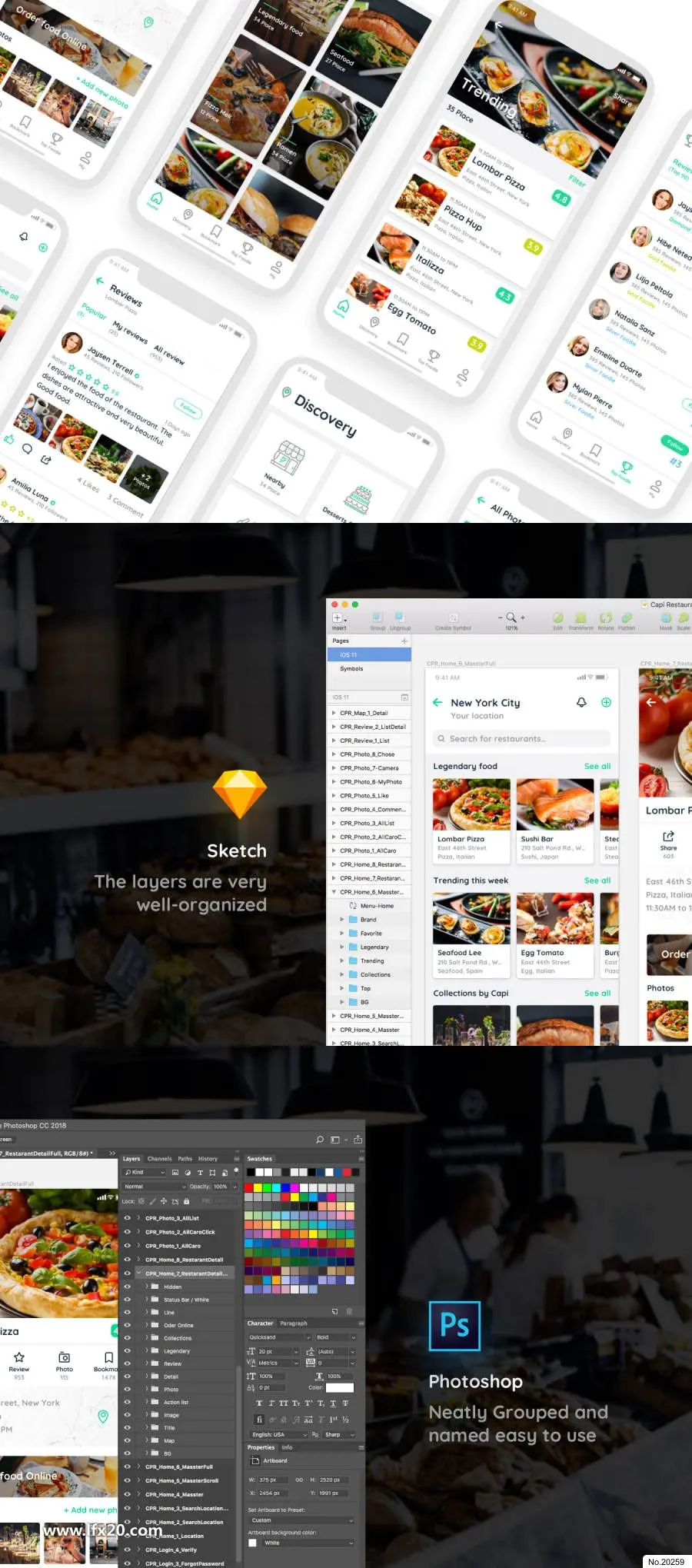Image resolution: width=692 pixels, height=1568 pixels.
Task: Click the Lombar Pizza card image
Action: (x=471, y=804)
